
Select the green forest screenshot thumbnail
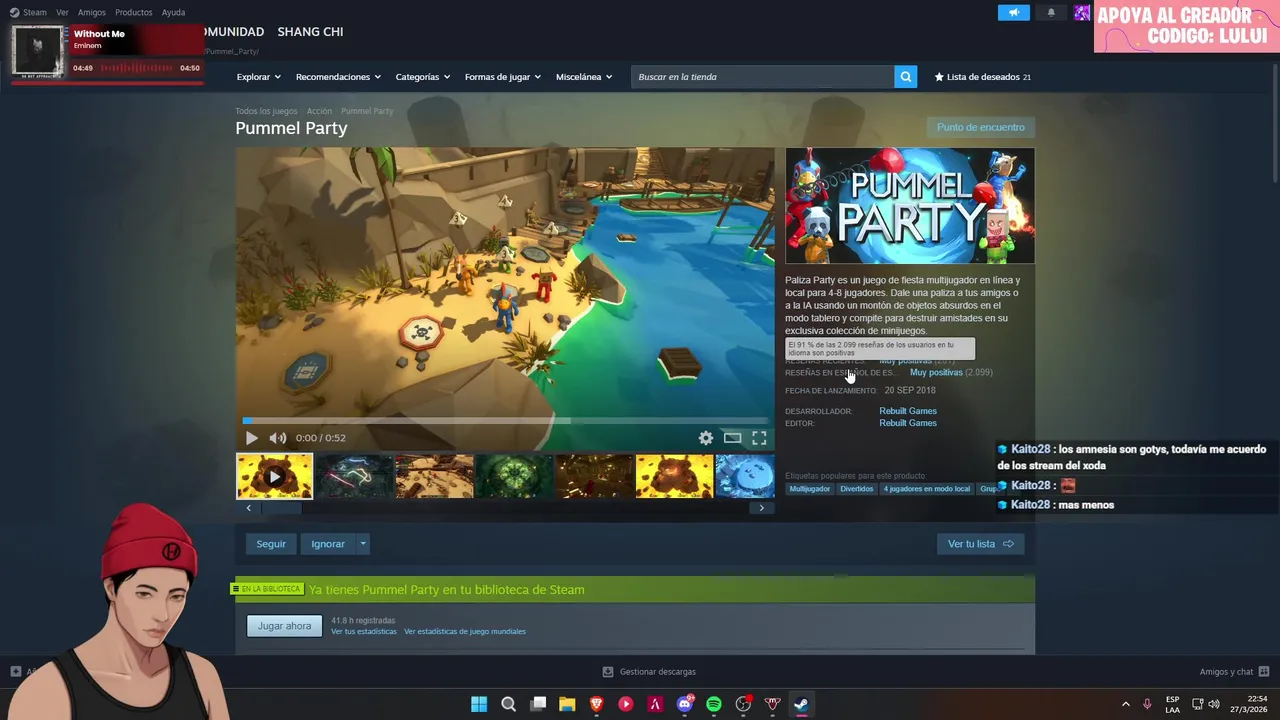(514, 476)
